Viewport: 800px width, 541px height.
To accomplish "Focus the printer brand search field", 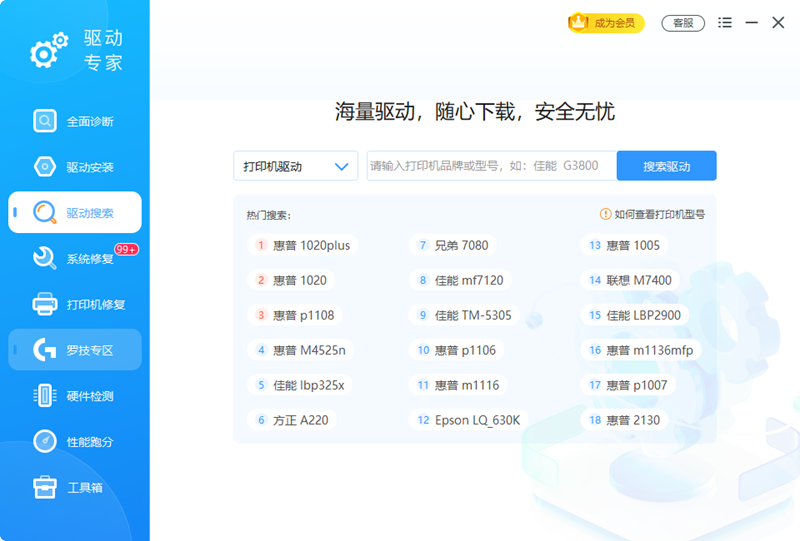I will pyautogui.click(x=491, y=165).
